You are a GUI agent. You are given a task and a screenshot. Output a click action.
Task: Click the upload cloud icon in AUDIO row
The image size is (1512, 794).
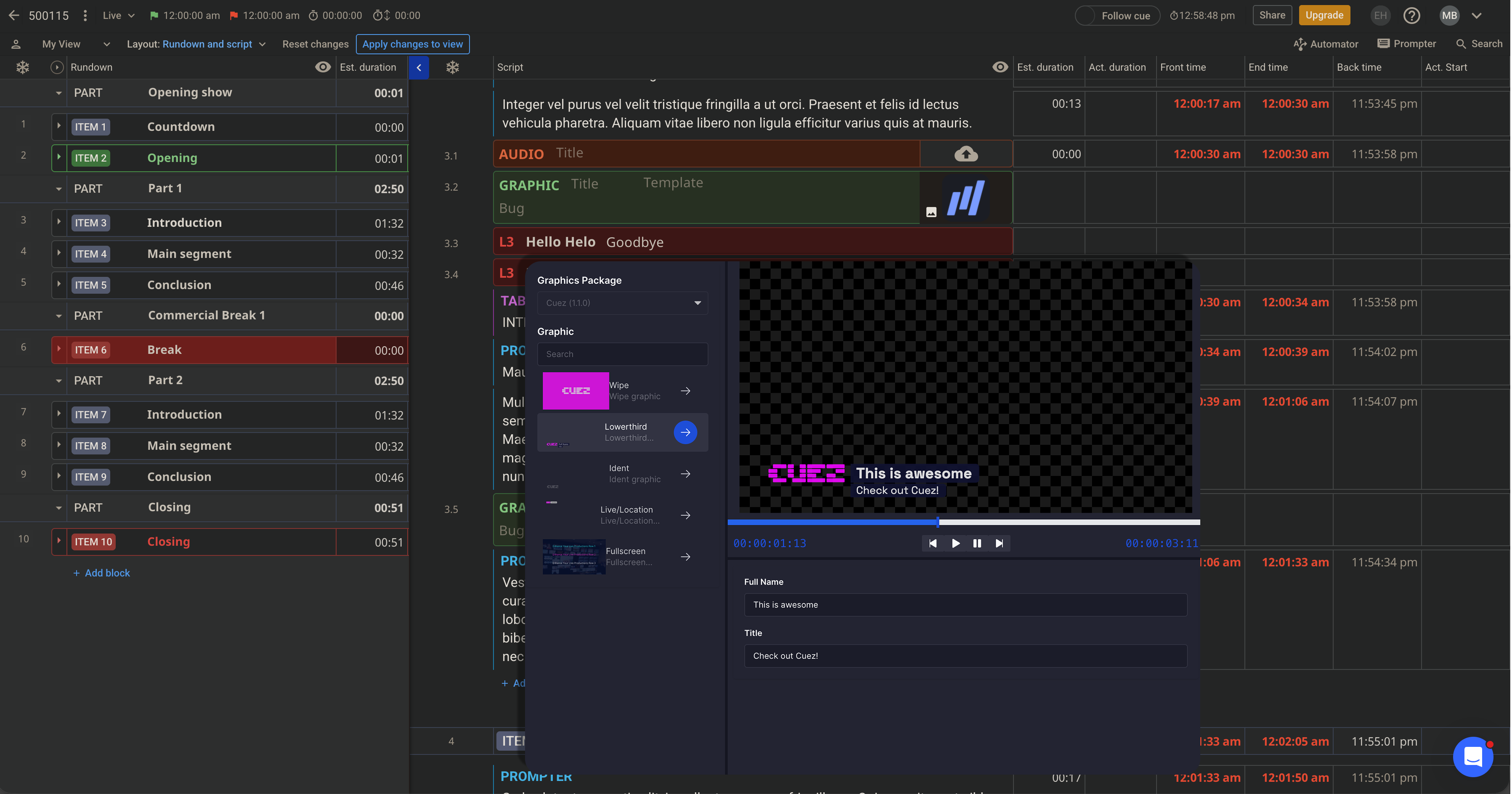tap(966, 154)
